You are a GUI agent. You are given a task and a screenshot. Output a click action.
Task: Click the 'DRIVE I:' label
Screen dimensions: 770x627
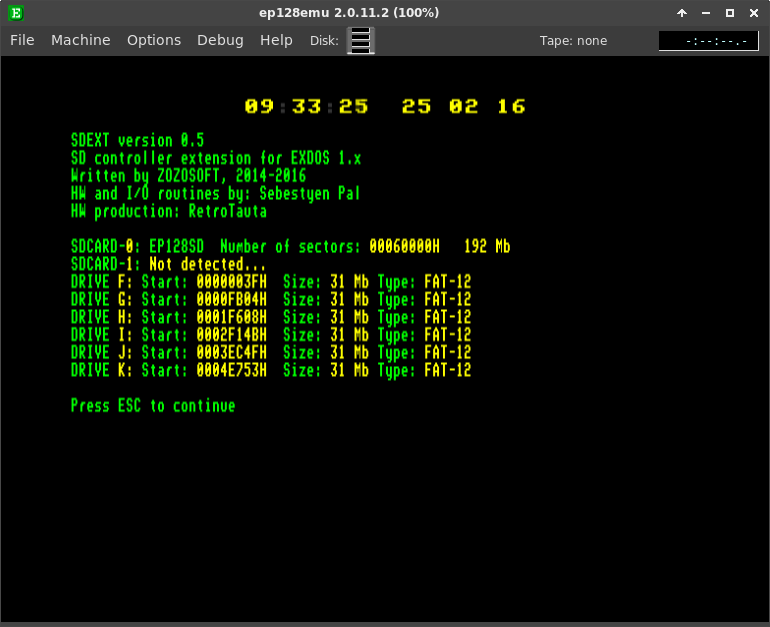pyautogui.click(x=102, y=335)
